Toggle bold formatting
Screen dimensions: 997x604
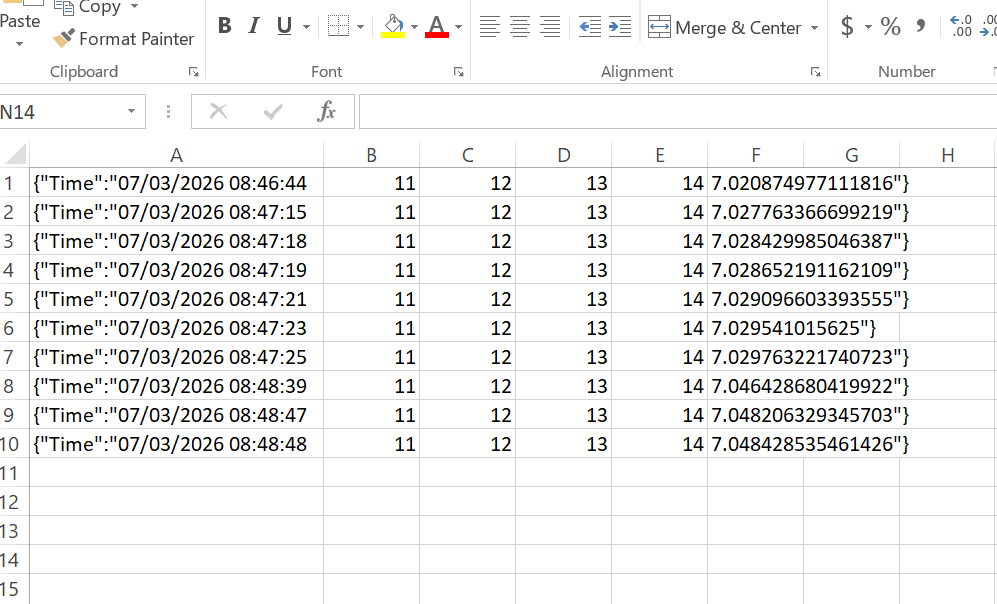tap(225, 27)
